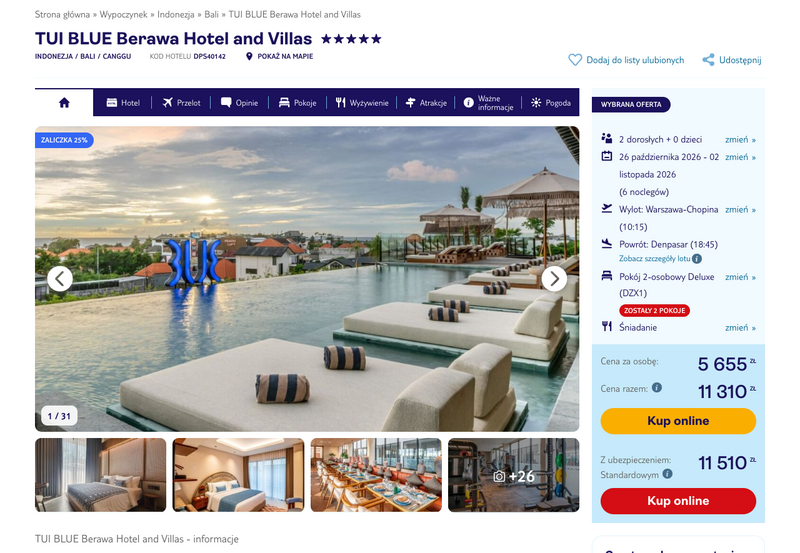Click the Bali breadcrumb link

[x=211, y=14]
